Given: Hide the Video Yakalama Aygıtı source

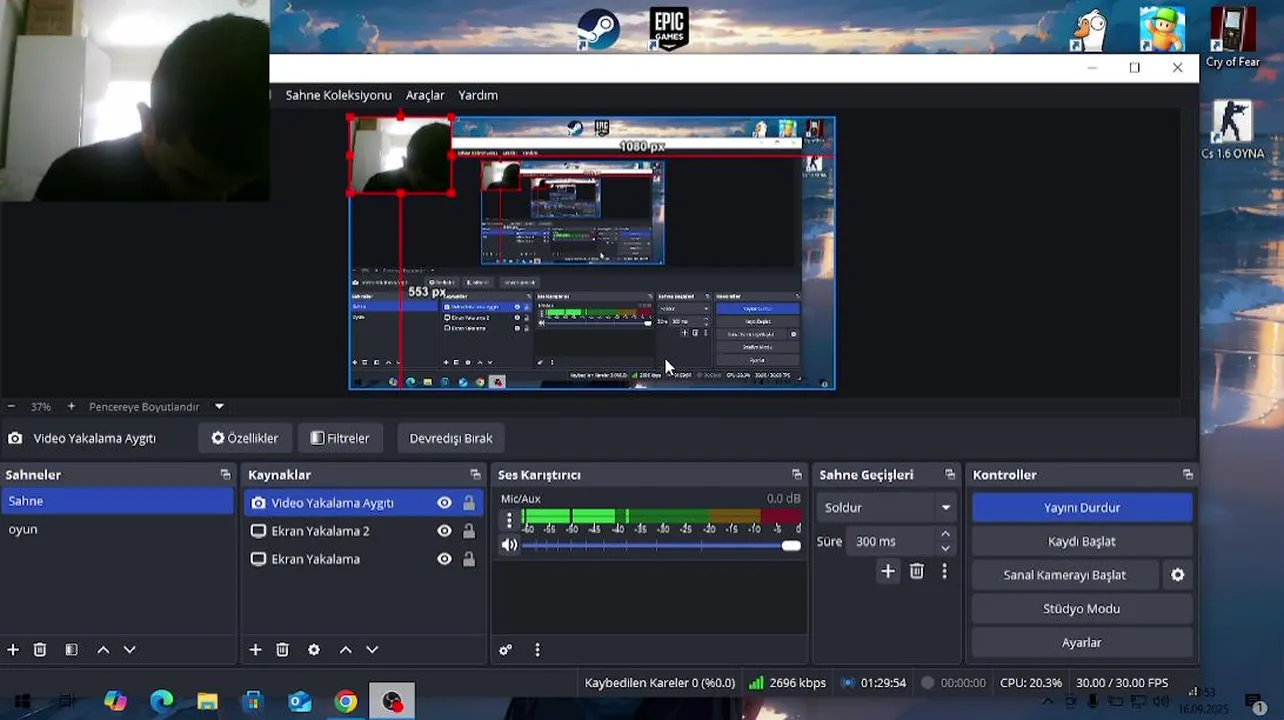Looking at the screenshot, I should (444, 503).
